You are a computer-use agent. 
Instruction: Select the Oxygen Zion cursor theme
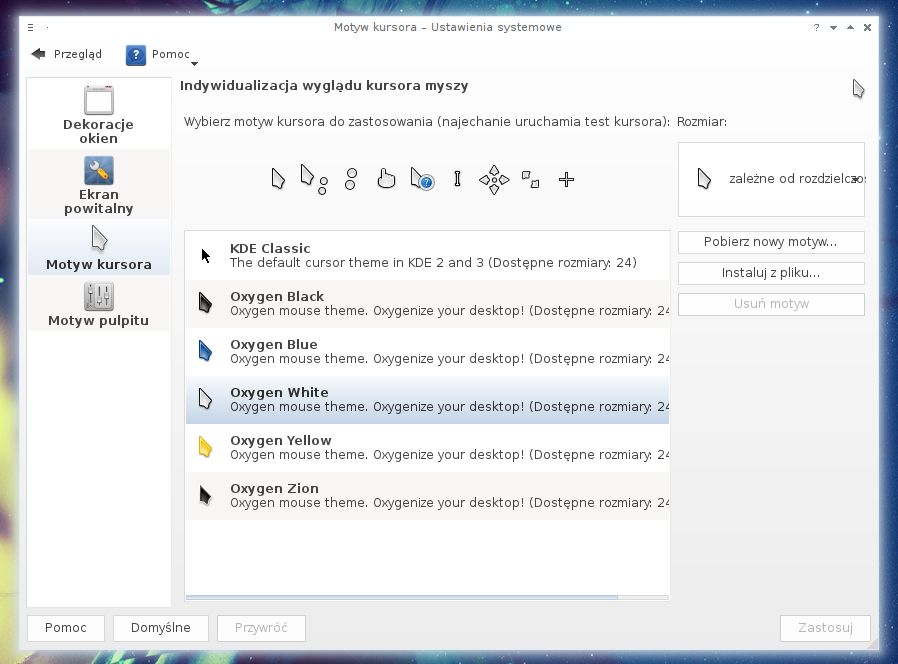pyautogui.click(x=427, y=496)
